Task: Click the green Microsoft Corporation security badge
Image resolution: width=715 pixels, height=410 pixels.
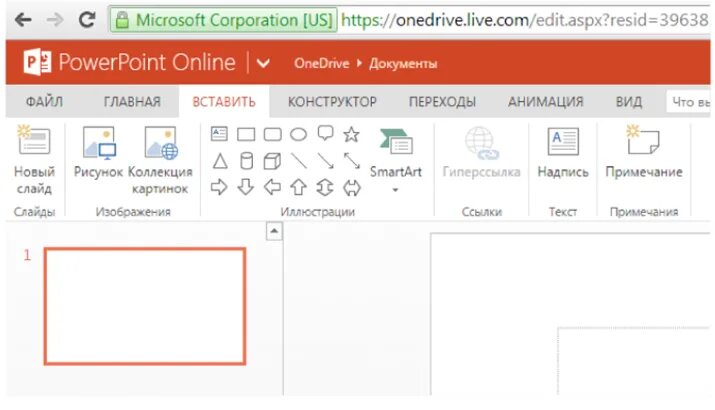Action: click(223, 20)
